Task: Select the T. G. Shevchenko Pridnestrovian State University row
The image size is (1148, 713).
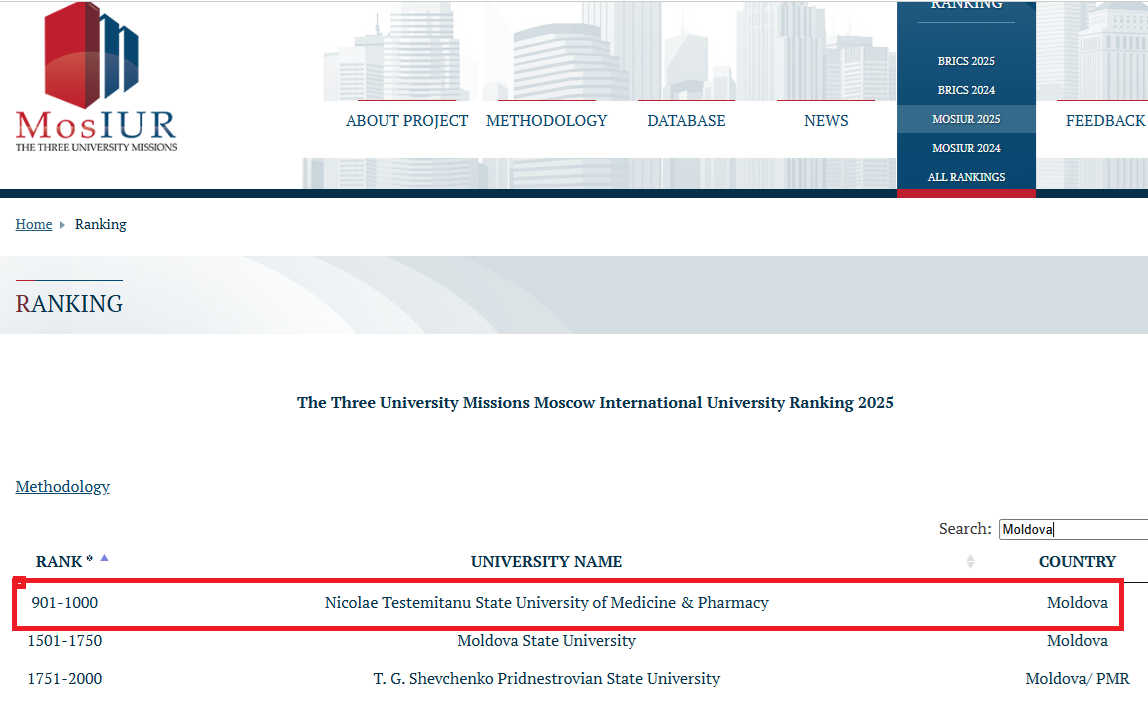Action: click(546, 679)
